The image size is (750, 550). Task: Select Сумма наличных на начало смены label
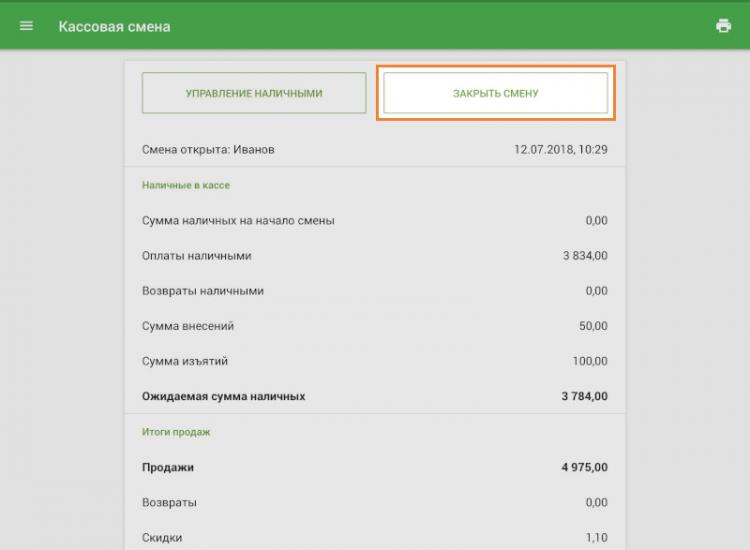tap(238, 221)
